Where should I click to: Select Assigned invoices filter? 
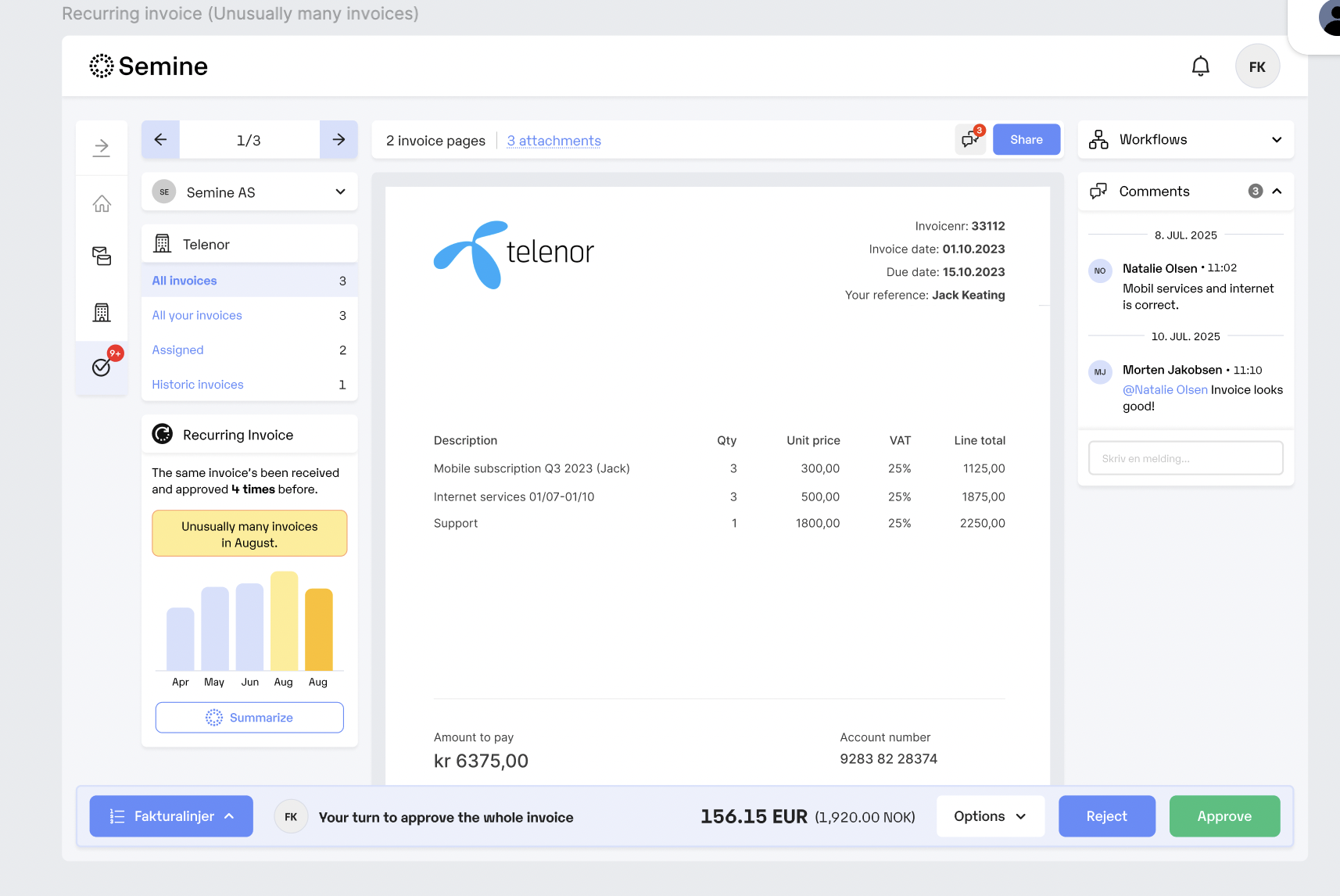click(249, 349)
